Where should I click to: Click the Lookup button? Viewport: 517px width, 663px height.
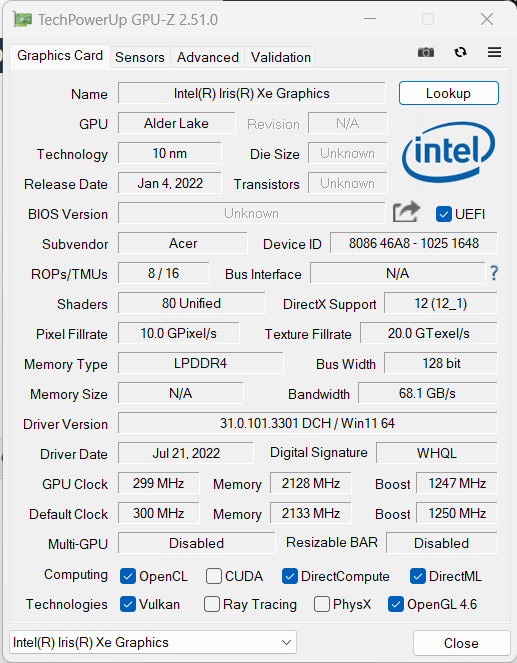point(449,93)
